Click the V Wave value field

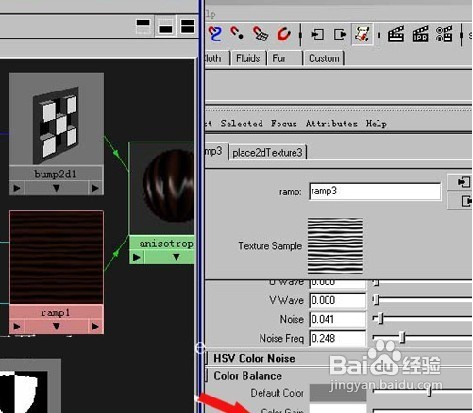pyautogui.click(x=338, y=300)
